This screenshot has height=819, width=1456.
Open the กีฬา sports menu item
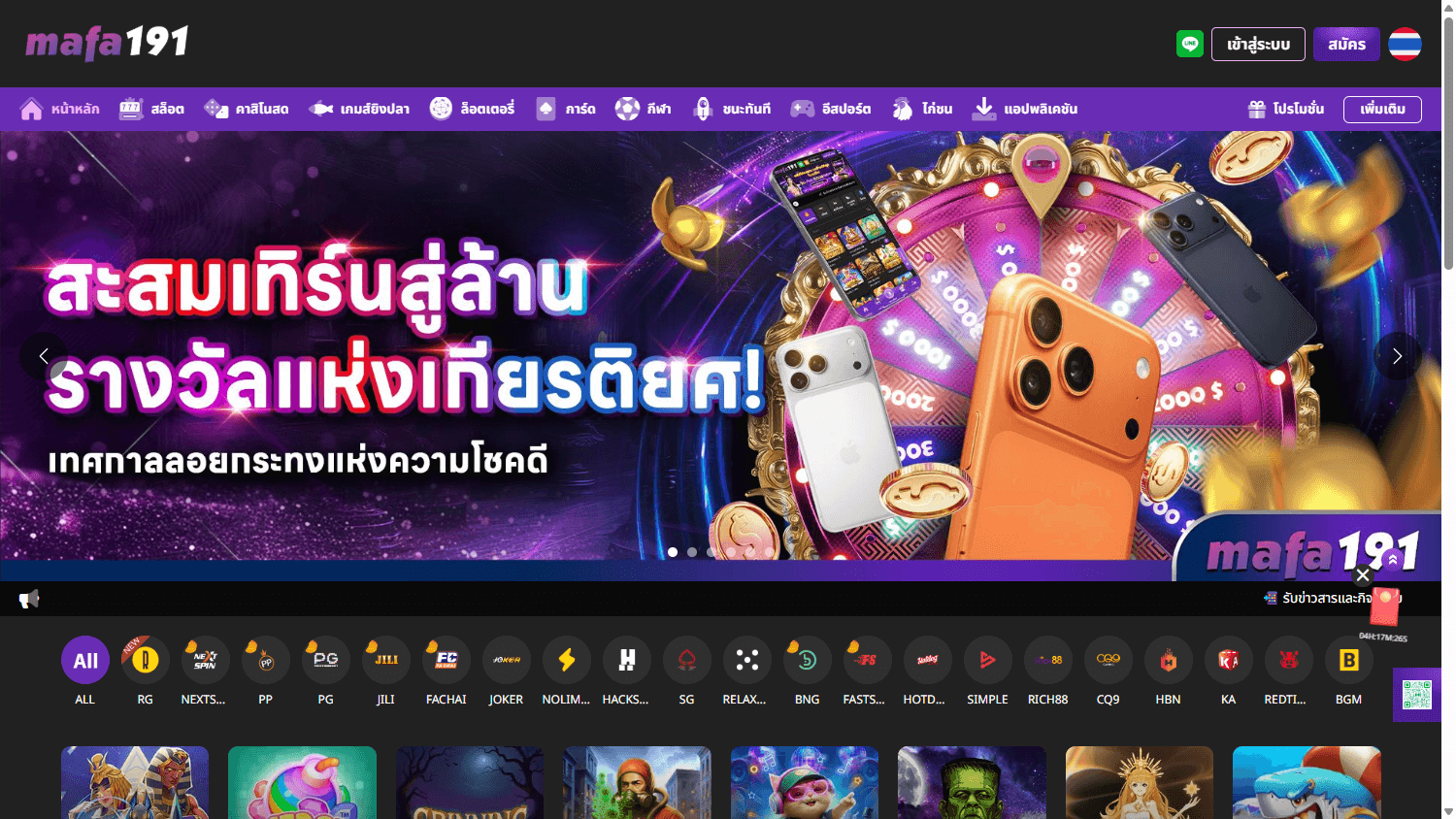pyautogui.click(x=643, y=109)
